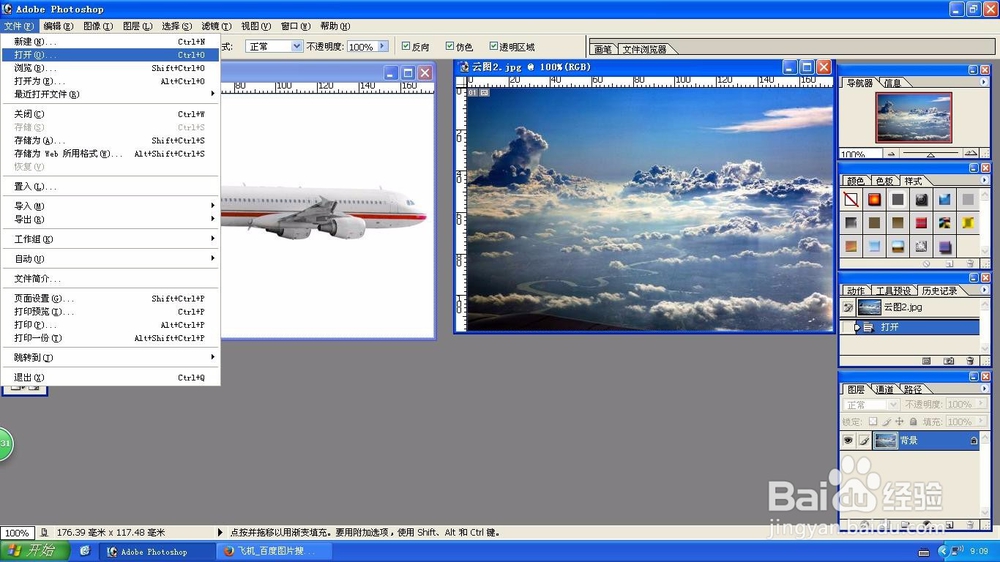
Task: Toggle brush paint indicator on 背景 layer
Action: [x=864, y=440]
